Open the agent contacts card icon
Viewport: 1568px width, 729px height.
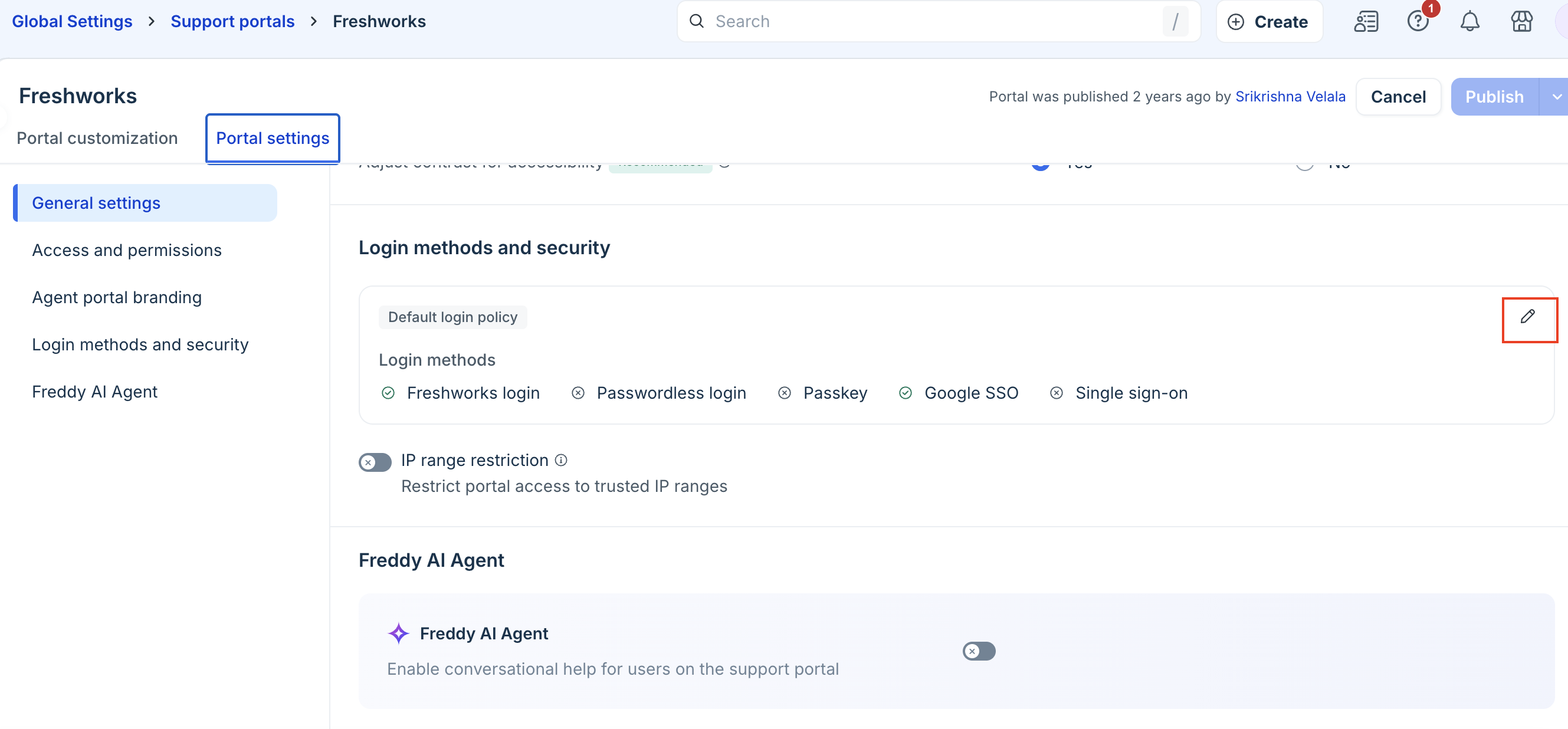coord(1366,21)
